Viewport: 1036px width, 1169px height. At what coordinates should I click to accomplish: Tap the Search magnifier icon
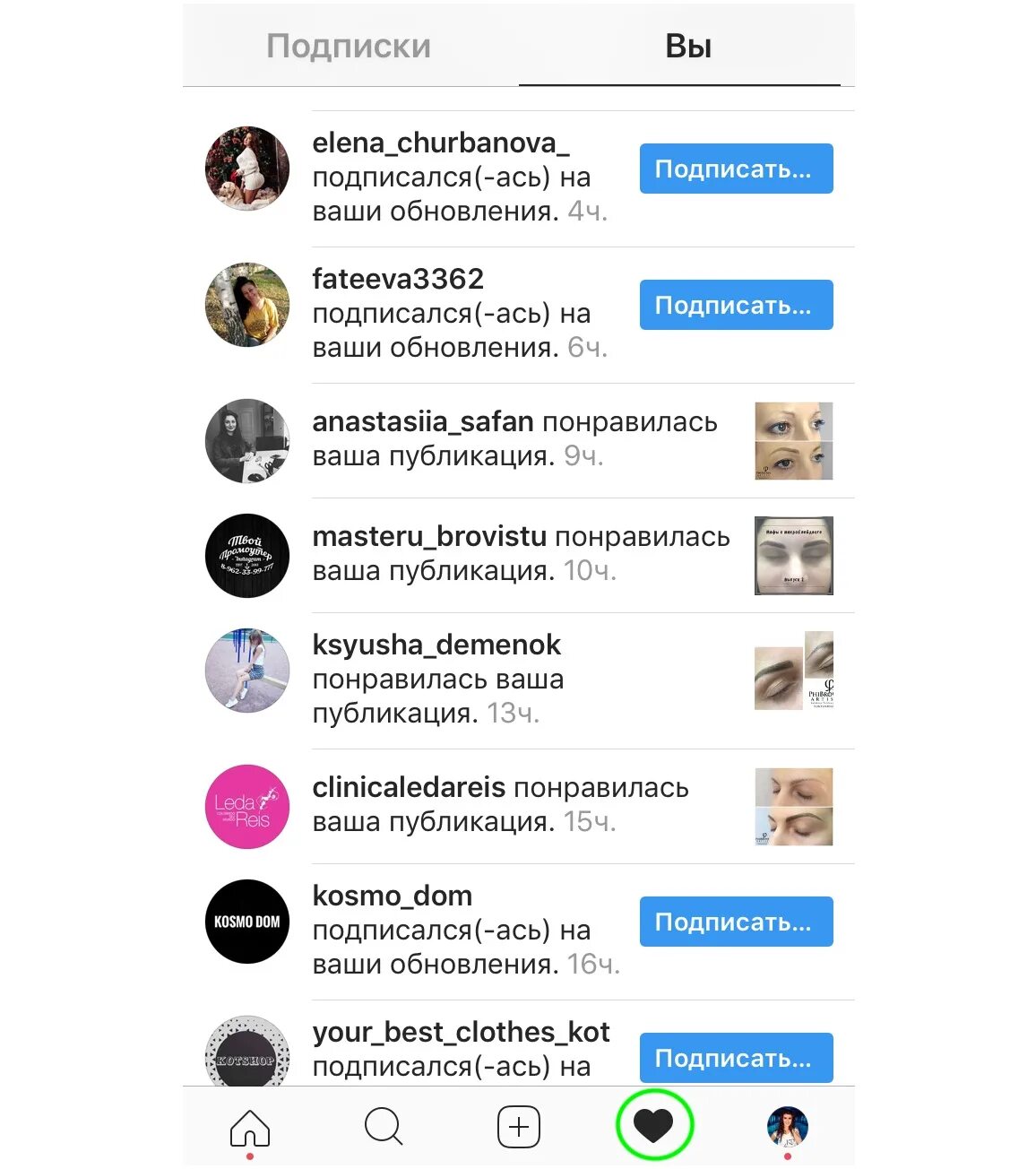point(384,1127)
